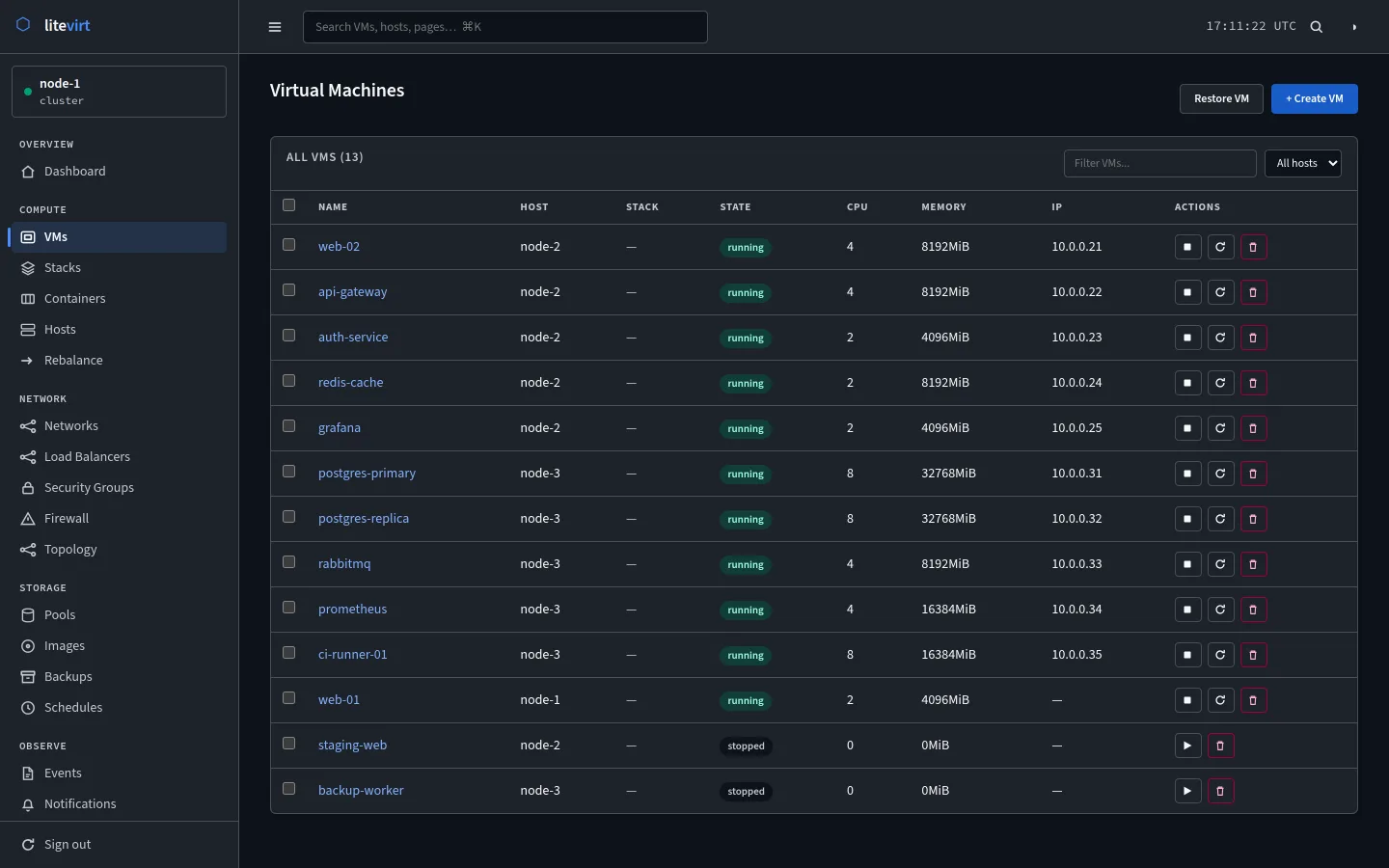
Task: Toggle the sidebar hamburger menu
Action: (275, 27)
